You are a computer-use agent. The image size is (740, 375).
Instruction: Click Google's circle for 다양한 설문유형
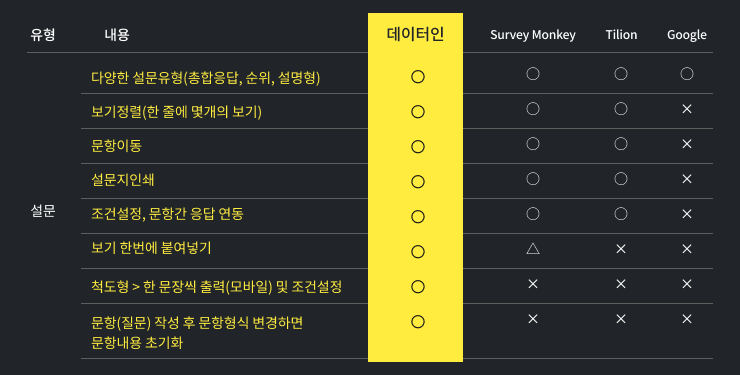[687, 74]
